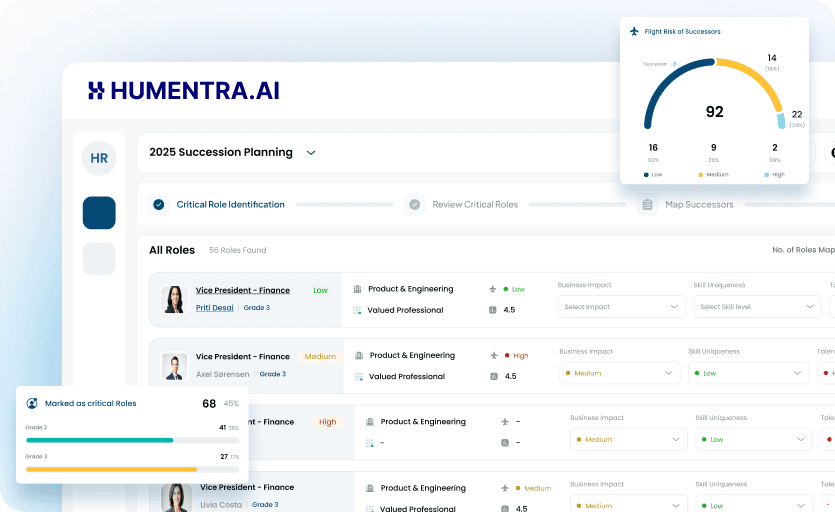Screen dimensions: 835x512
Task: Click the High risk badge in Finance row
Action: point(328,422)
